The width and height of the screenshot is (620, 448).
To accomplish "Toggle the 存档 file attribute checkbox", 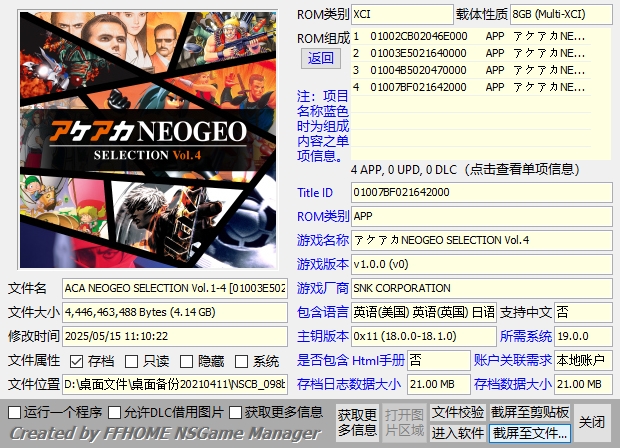I will click(x=77, y=361).
